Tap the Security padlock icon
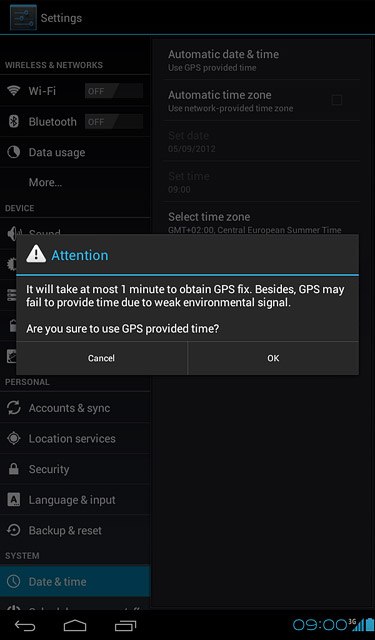Viewport: 375px width, 640px height. pyautogui.click(x=14, y=469)
